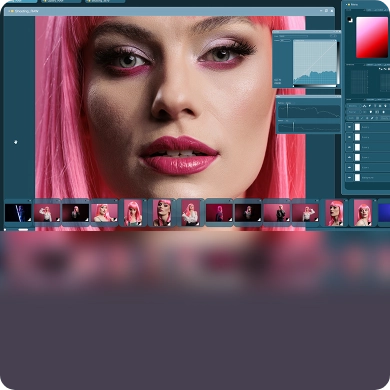The image size is (390, 390).
Task: Open the filmstrip photo of the person in a dark suit
Action: pyautogui.click(x=277, y=213)
